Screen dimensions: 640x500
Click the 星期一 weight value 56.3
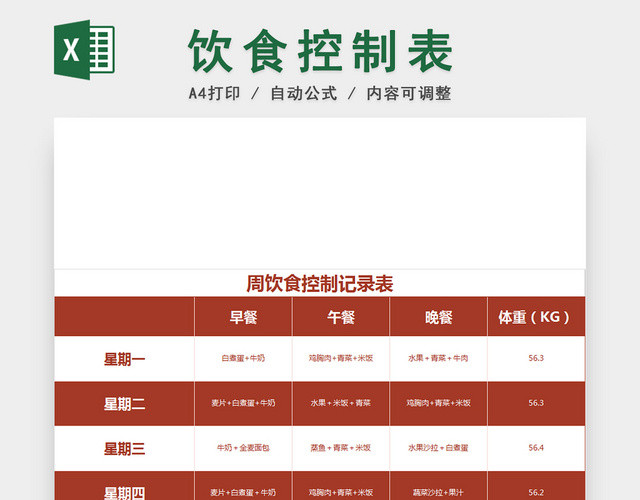tap(536, 358)
